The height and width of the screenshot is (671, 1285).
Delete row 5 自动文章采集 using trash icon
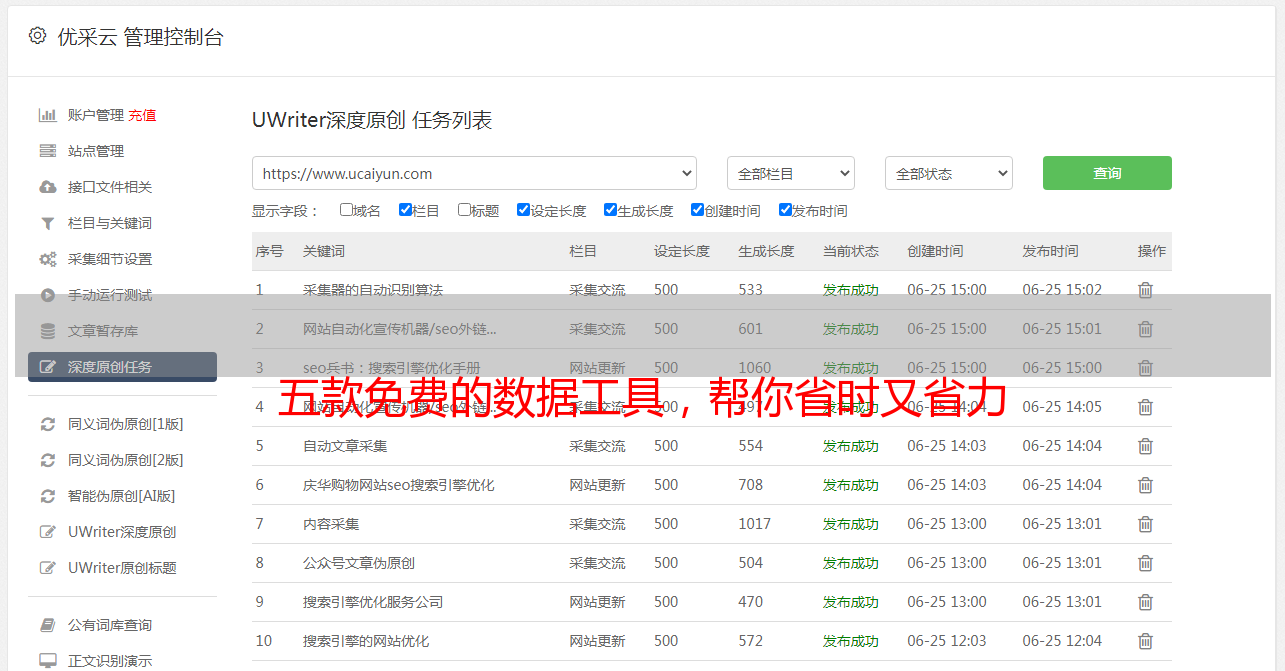[x=1145, y=446]
